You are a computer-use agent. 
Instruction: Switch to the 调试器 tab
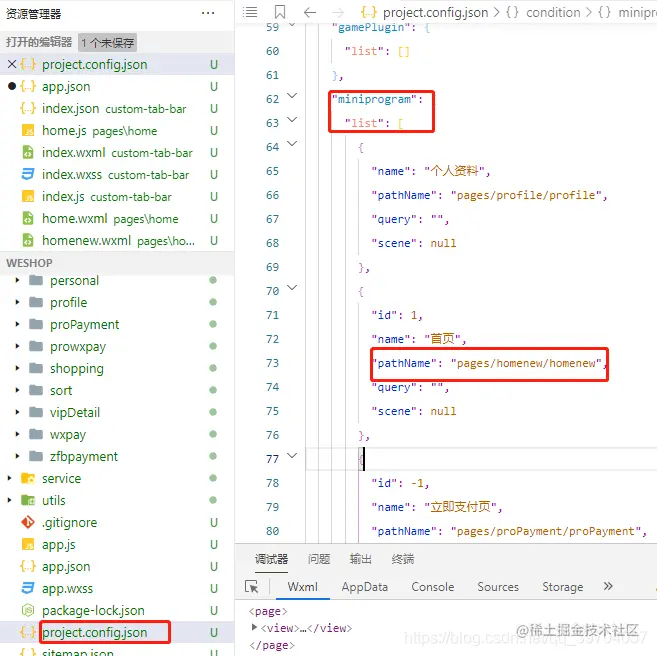[x=272, y=559]
